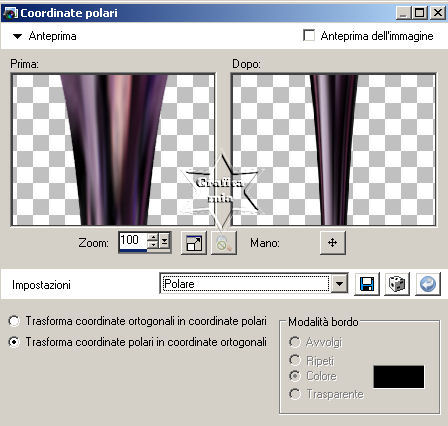Select Trasforma coordinate ortogonali in coordinate polari
The image size is (448, 426).
tap(14, 321)
